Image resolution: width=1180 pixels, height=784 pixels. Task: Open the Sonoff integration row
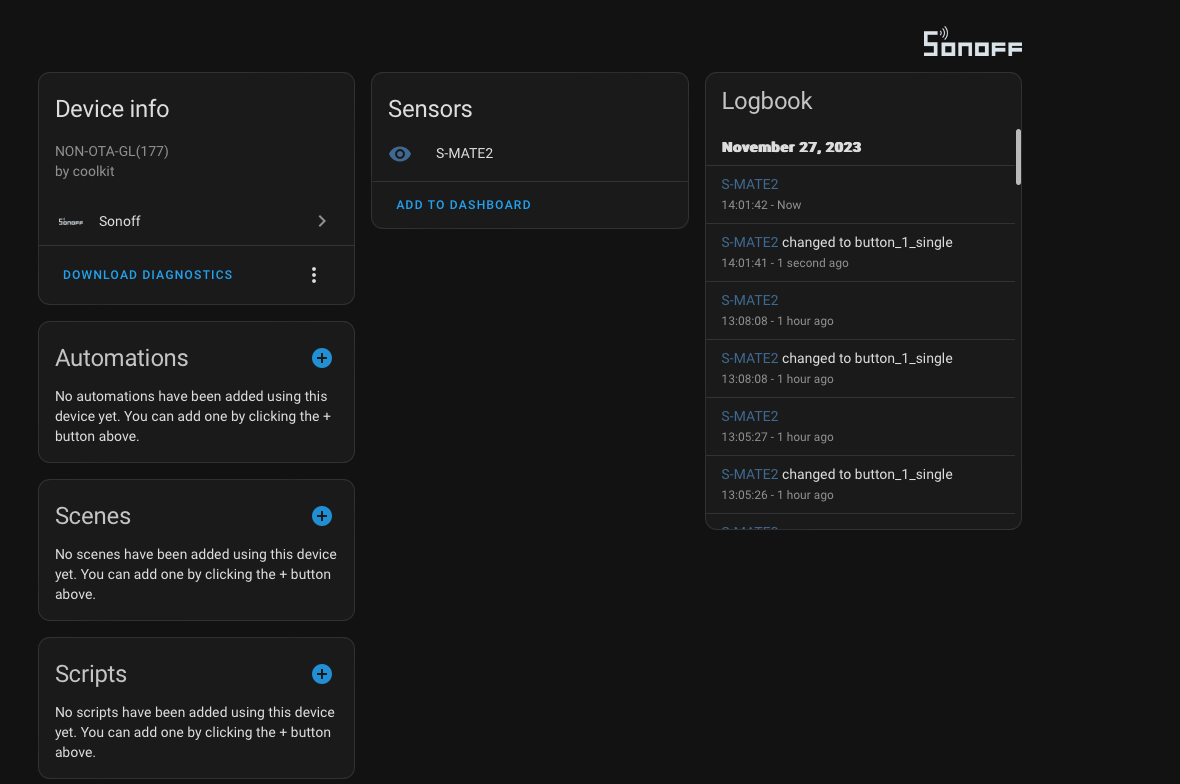click(x=196, y=221)
